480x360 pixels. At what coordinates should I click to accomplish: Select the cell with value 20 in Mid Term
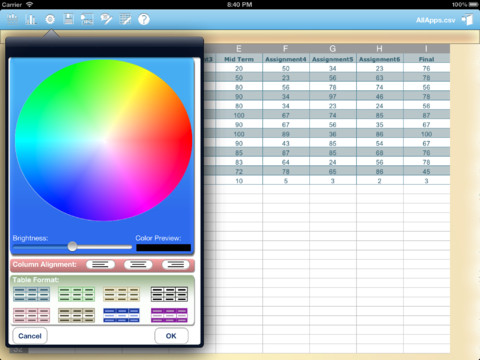pos(239,68)
